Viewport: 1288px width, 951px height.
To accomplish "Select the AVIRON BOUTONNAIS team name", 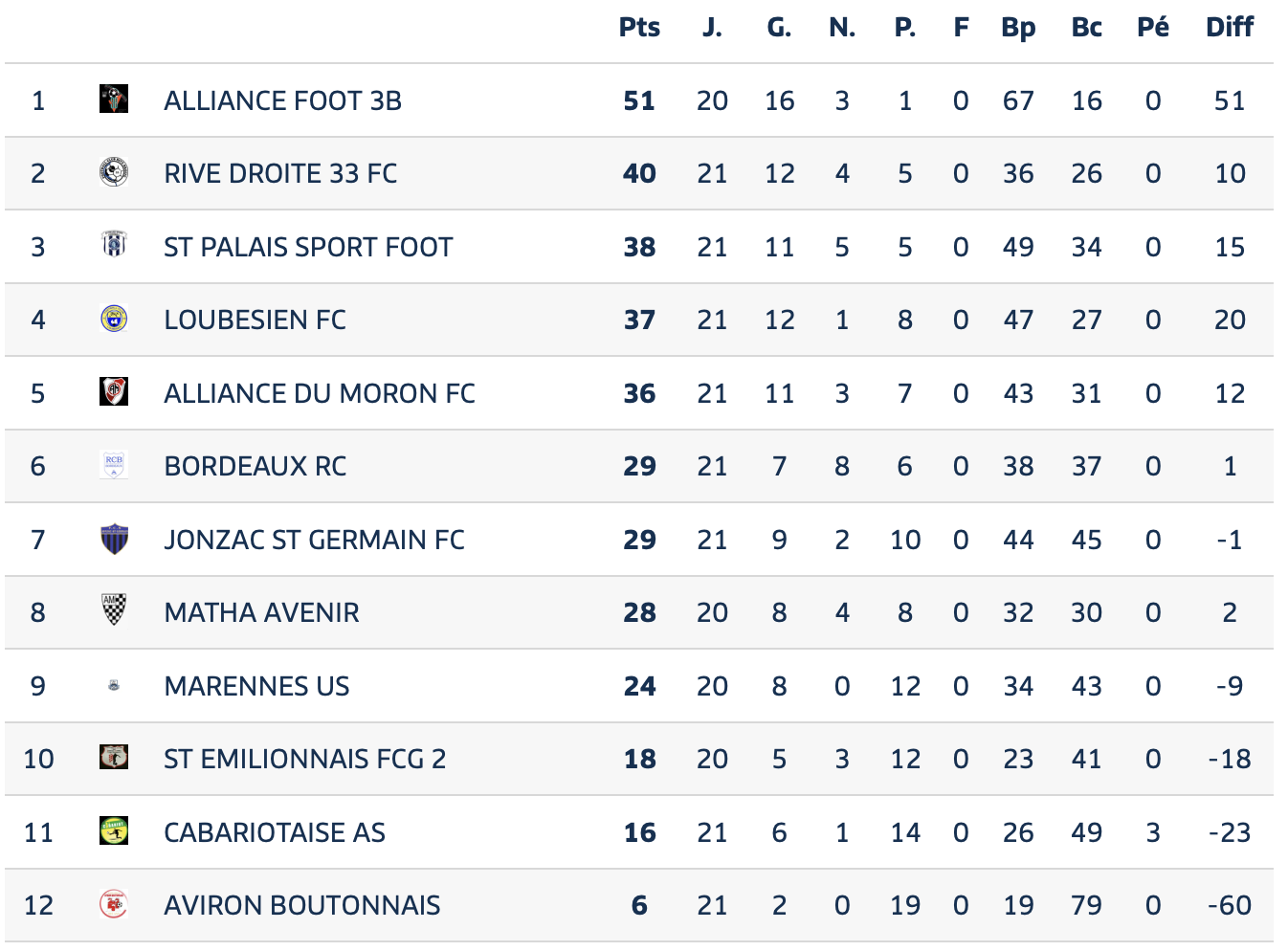I will [302, 905].
